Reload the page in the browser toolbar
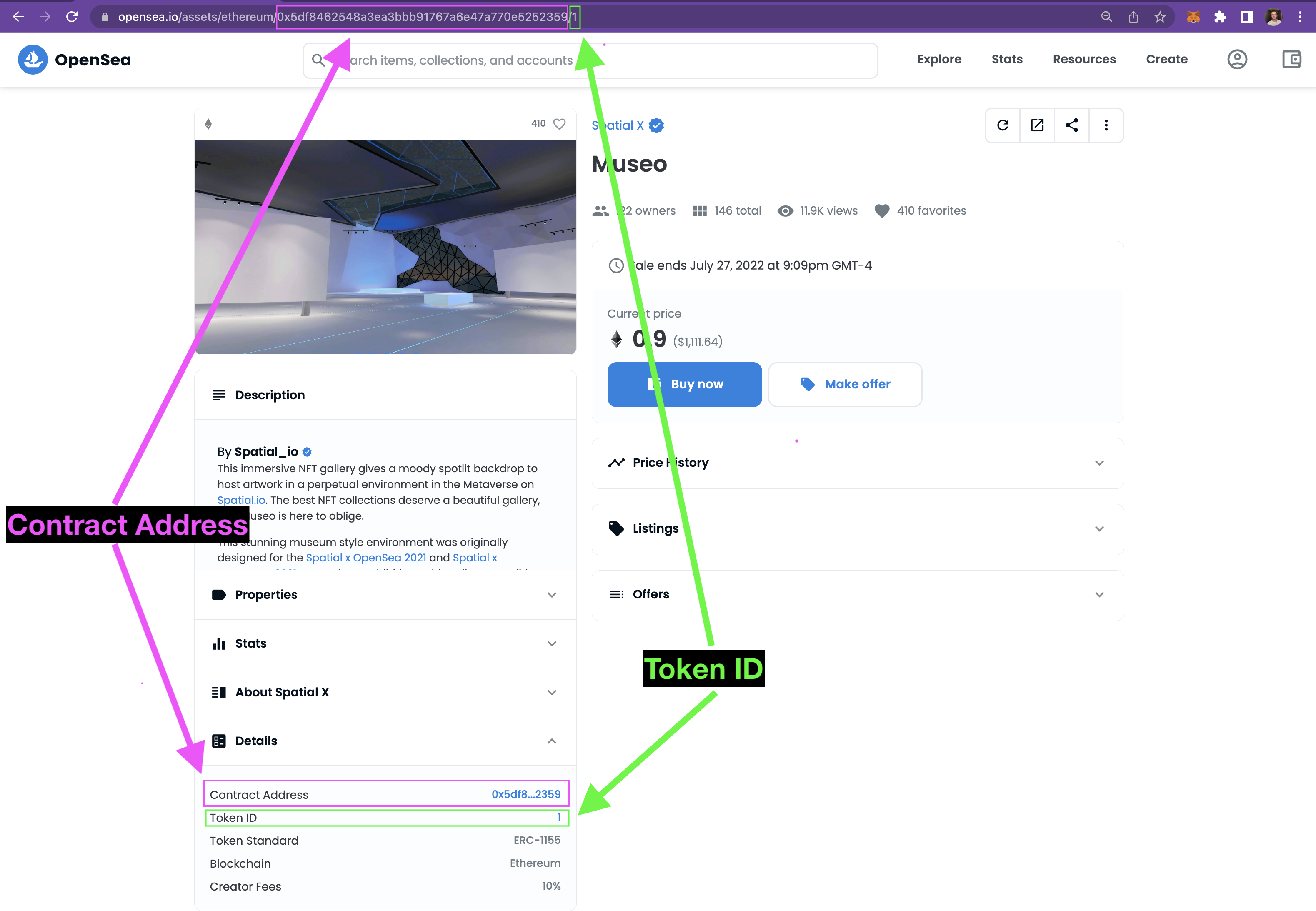The image size is (1316, 911). [72, 17]
